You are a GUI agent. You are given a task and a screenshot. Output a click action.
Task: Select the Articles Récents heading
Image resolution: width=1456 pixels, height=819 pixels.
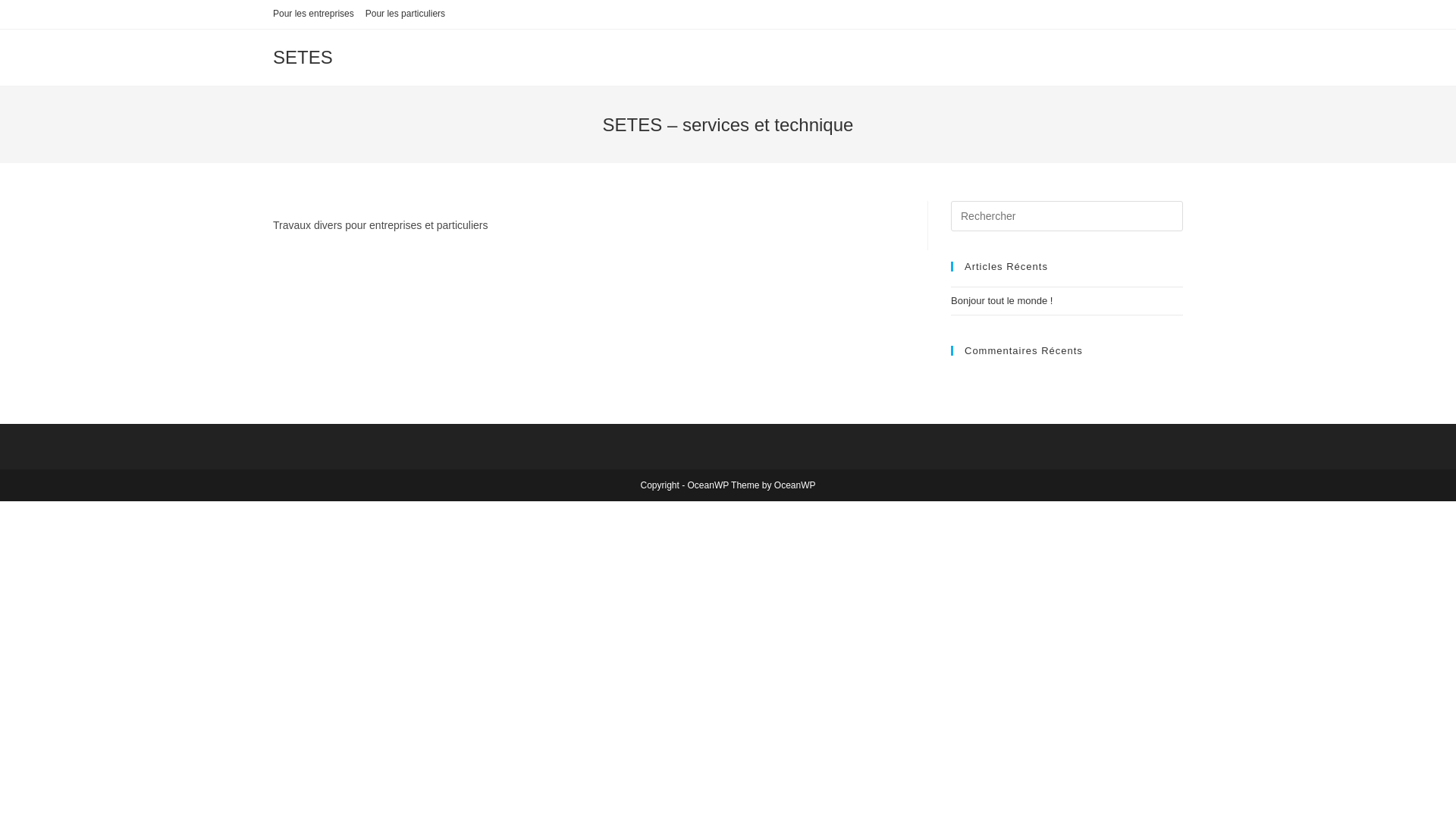1006,266
